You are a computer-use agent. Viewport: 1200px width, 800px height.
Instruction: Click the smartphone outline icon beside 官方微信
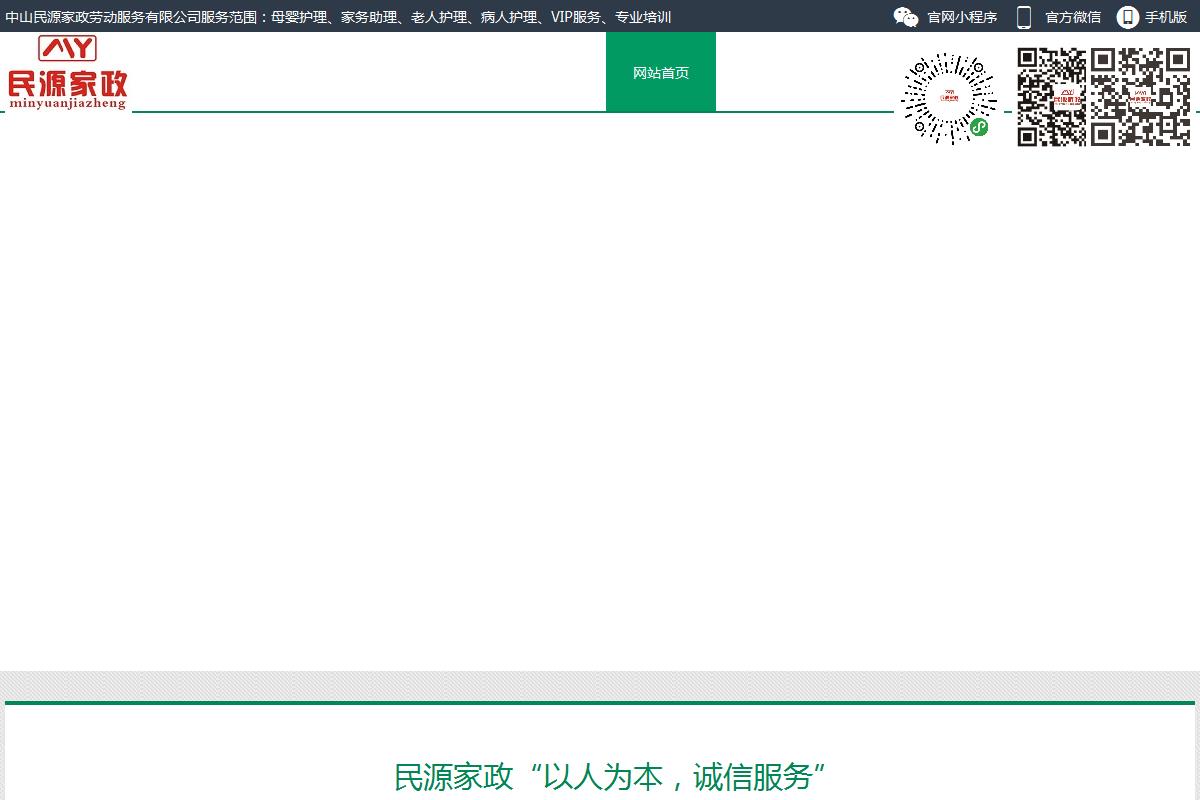pyautogui.click(x=1024, y=17)
